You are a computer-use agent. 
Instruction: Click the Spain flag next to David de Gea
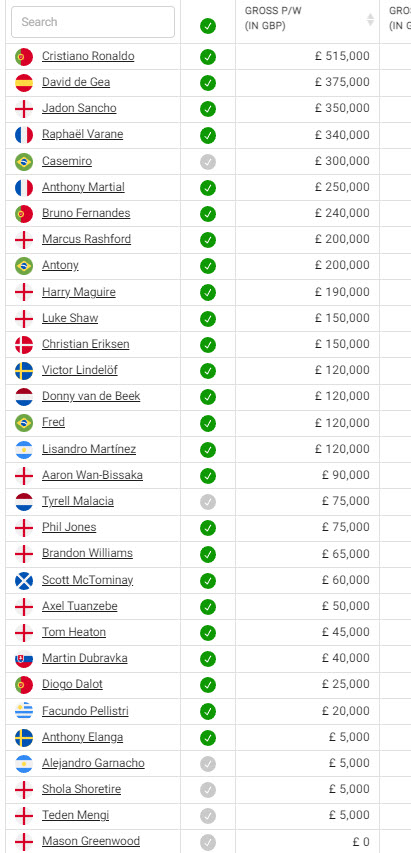pos(24,83)
